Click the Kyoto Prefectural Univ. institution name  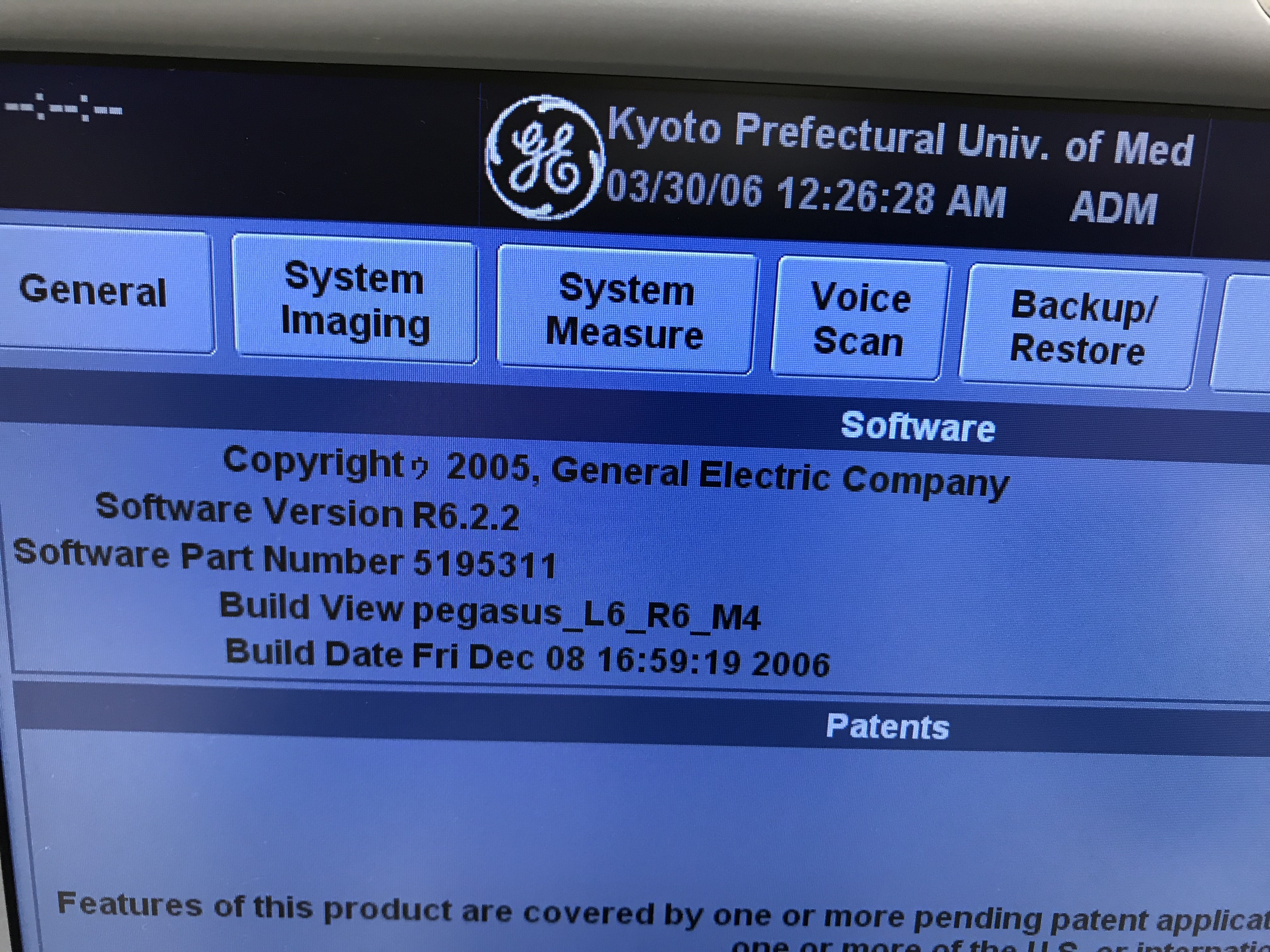900,138
